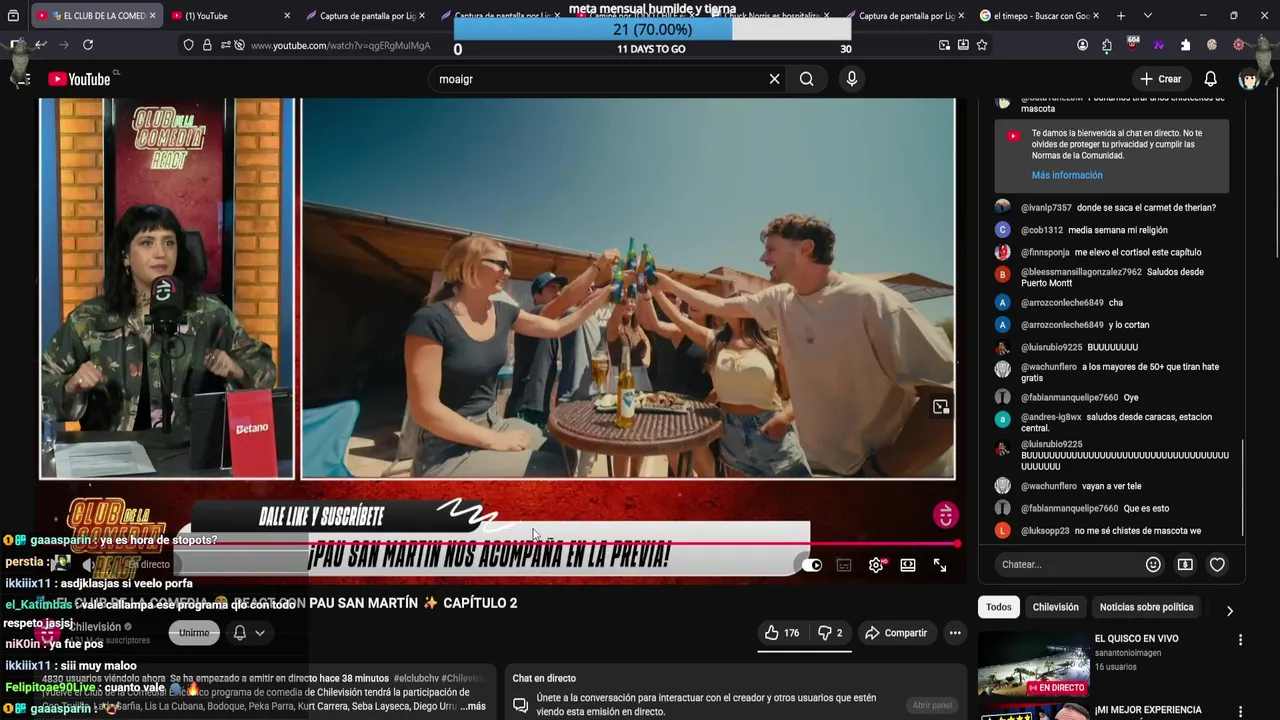Open video settings gear
Screen dimensions: 1280x720
pyautogui.click(x=876, y=565)
